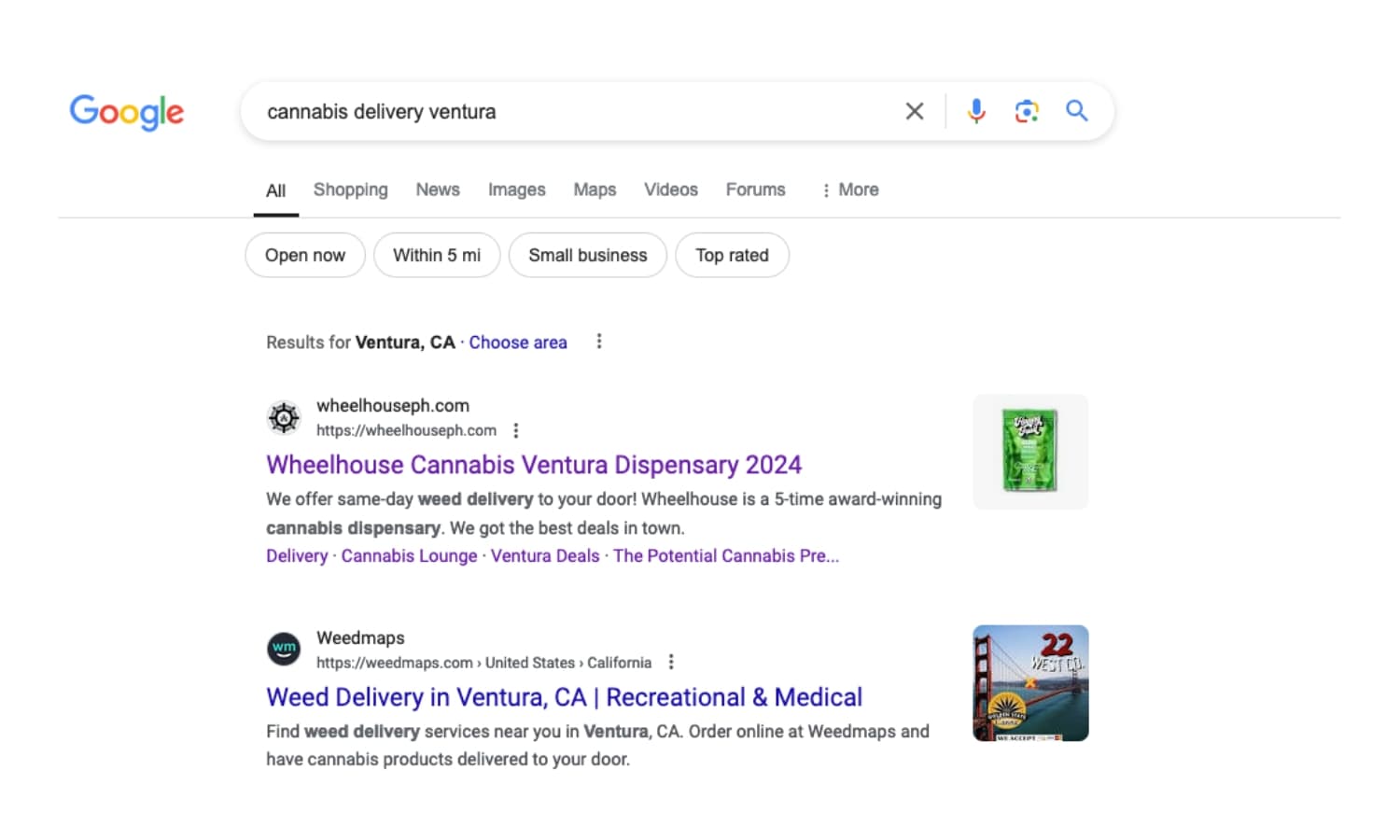Screen dimensions: 1400x840
Task: Enable the Open now filter
Action: (x=304, y=255)
